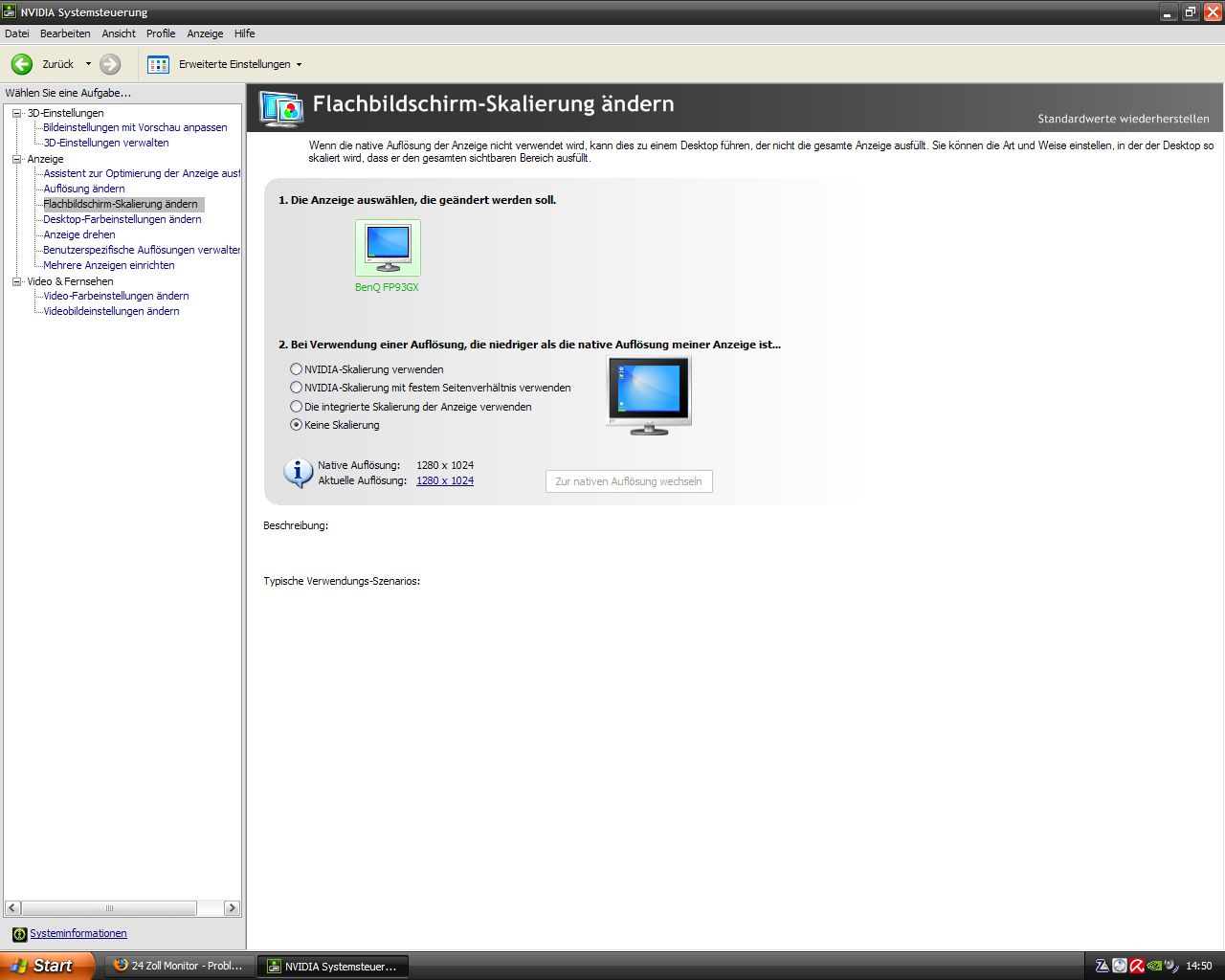The width and height of the screenshot is (1225, 980).
Task: Open Videobildeinstellungen ändern
Action: point(111,311)
